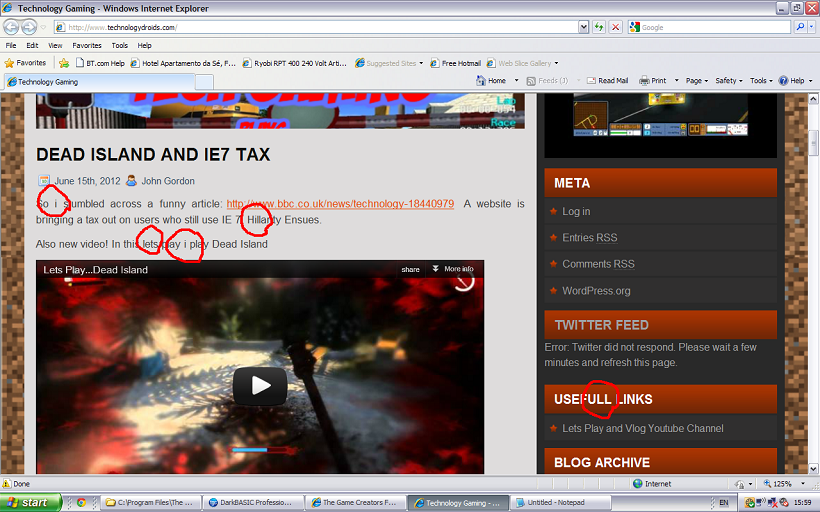820x512 pixels.
Task: Expand the Web Slice Gallery dropdown
Action: click(x=556, y=63)
